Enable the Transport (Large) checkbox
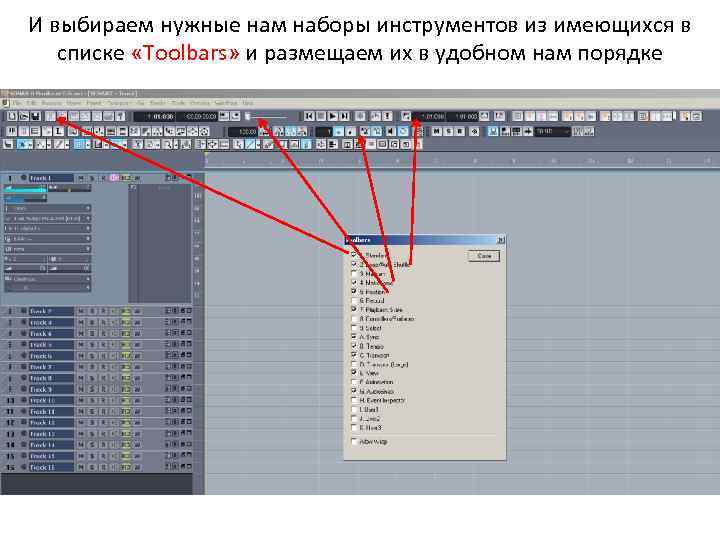 (354, 364)
